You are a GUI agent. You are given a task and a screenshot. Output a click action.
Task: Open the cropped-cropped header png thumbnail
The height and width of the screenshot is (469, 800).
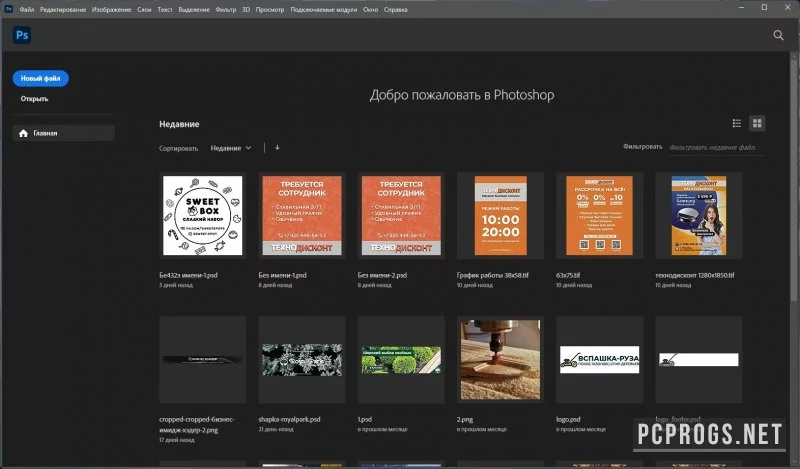pos(203,359)
